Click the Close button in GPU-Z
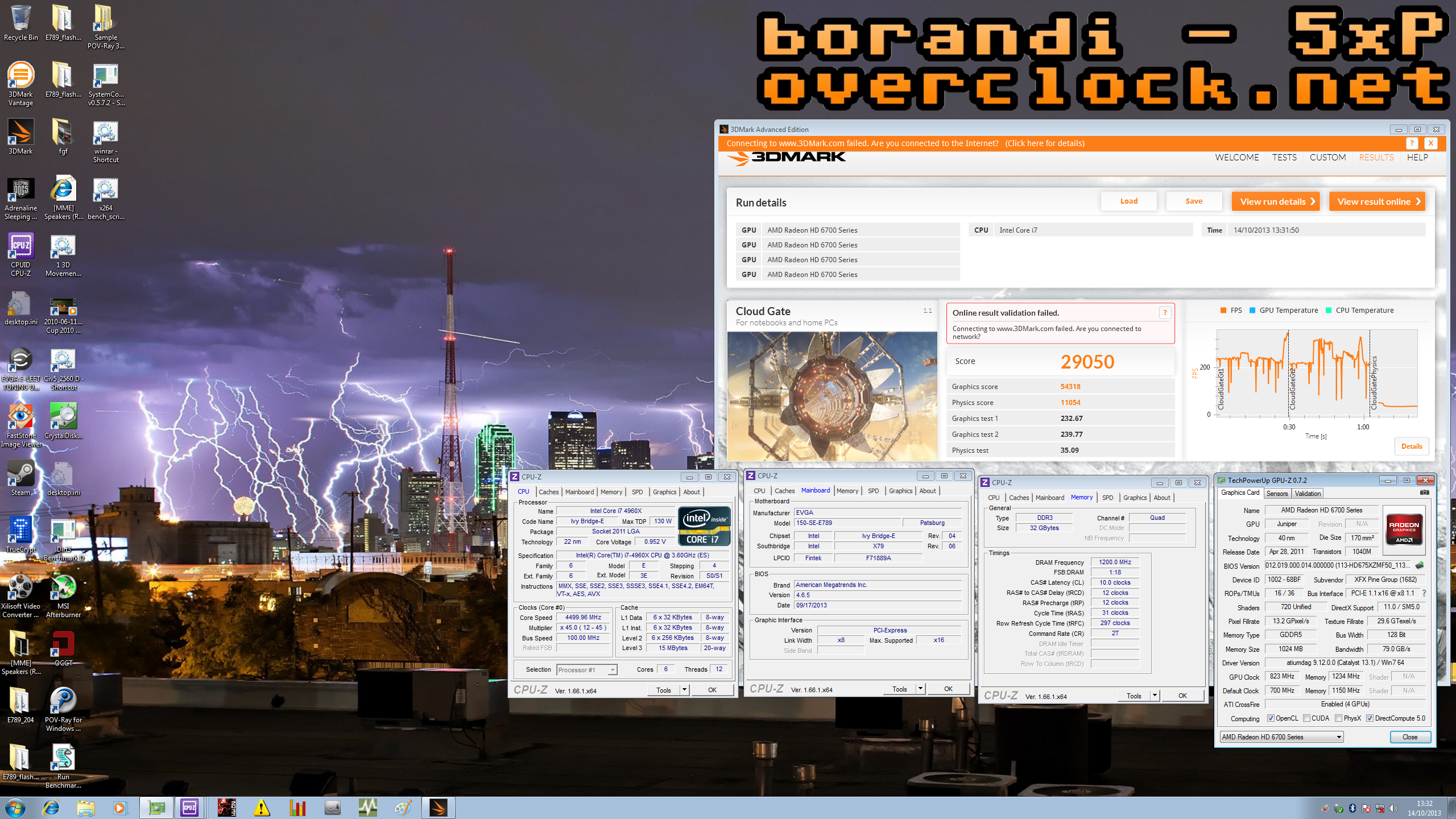 (1410, 737)
